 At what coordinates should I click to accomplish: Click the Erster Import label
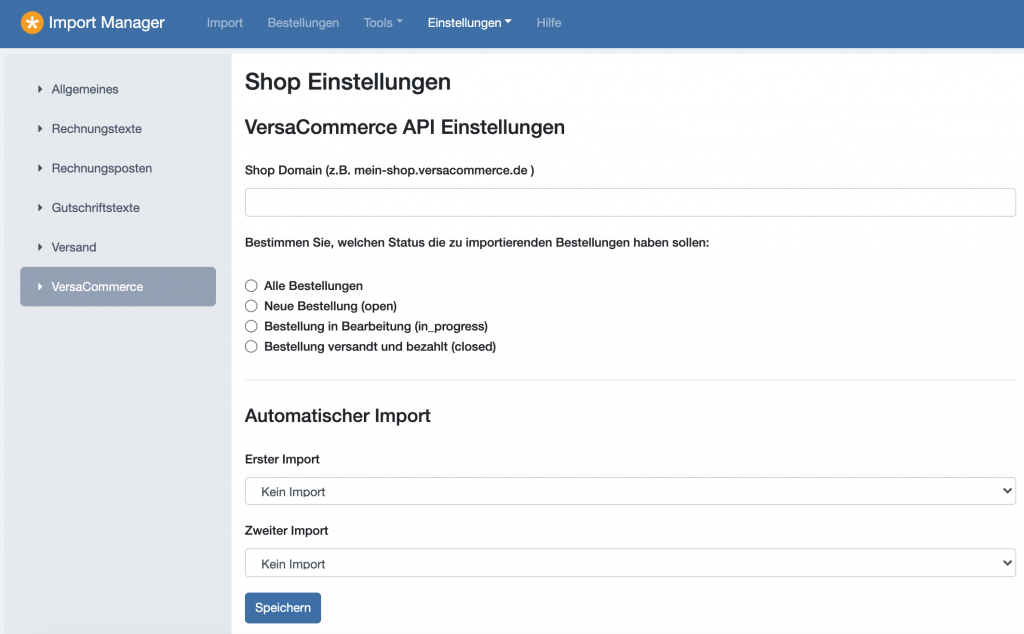[x=282, y=460]
